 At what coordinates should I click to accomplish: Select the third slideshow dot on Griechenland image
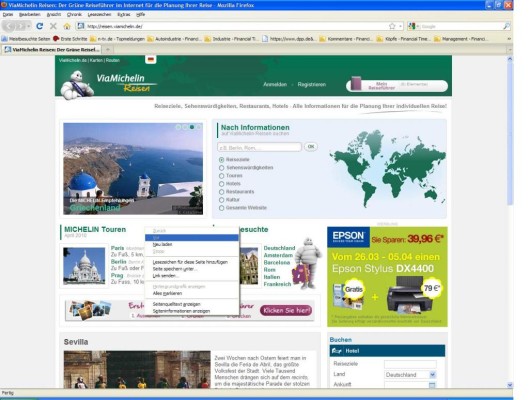tap(192, 127)
